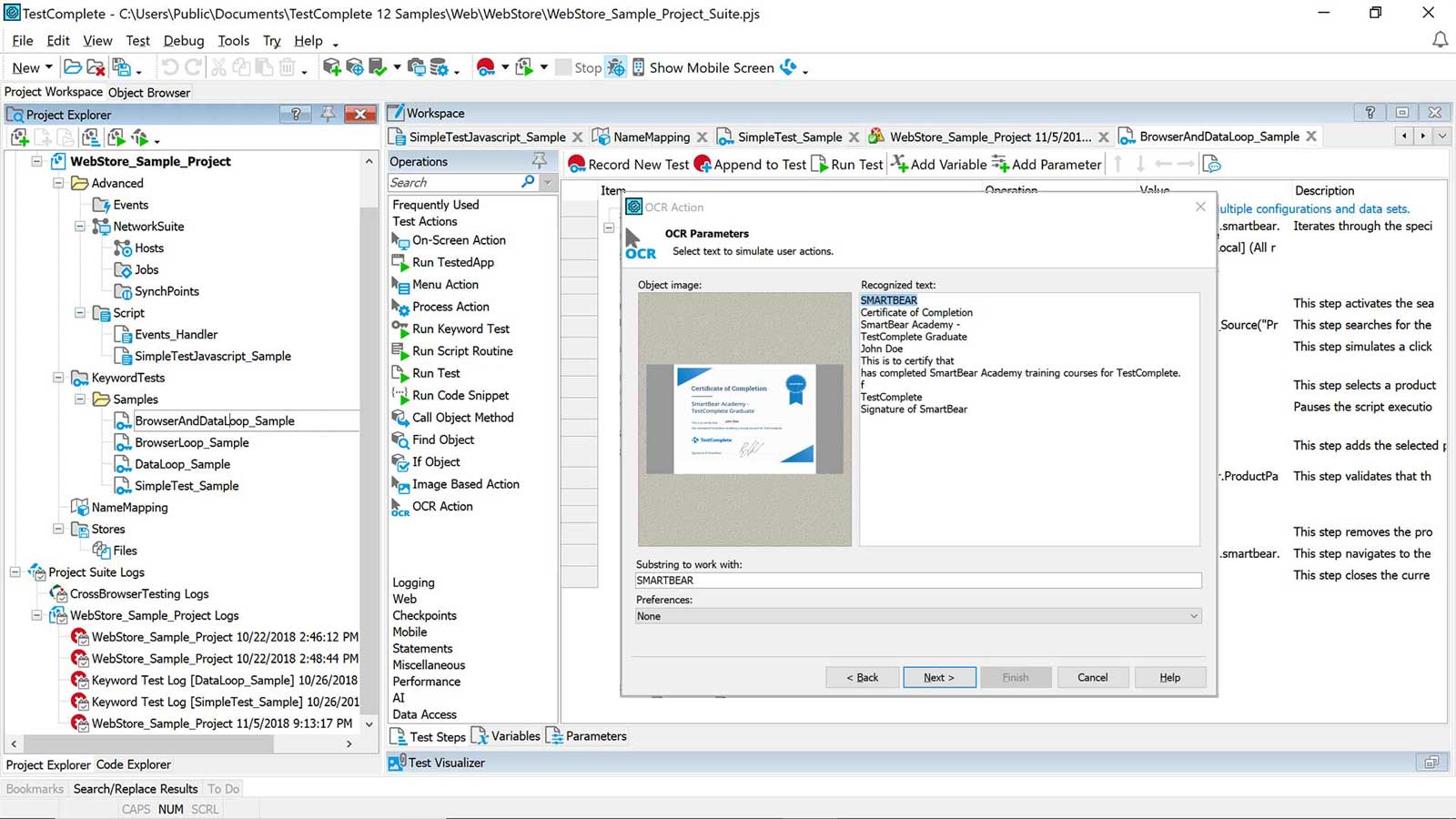This screenshot has height=819, width=1456.
Task: Switch to the Variables tab
Action: 515,736
